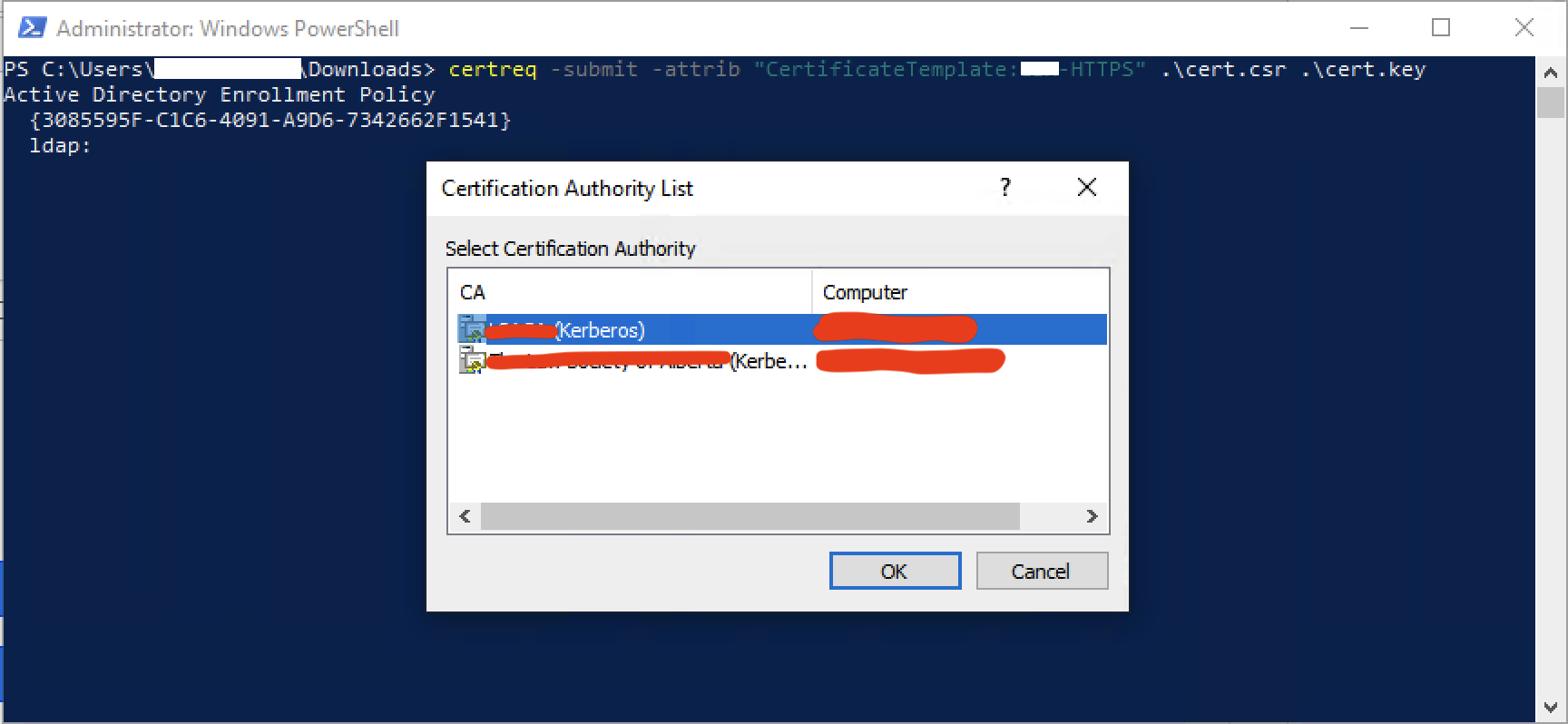Close the PowerShell window
The image size is (1568, 724).
1524,28
